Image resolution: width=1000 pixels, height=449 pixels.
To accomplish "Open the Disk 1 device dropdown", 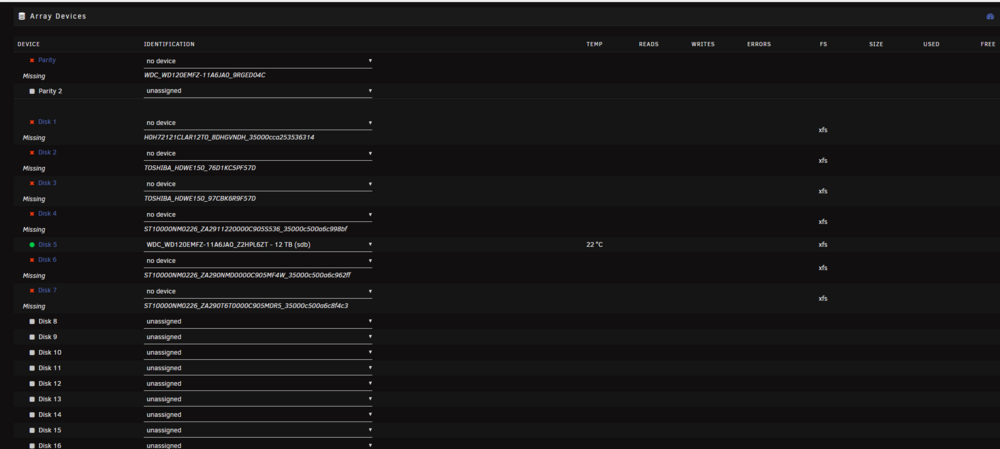I will [258, 122].
